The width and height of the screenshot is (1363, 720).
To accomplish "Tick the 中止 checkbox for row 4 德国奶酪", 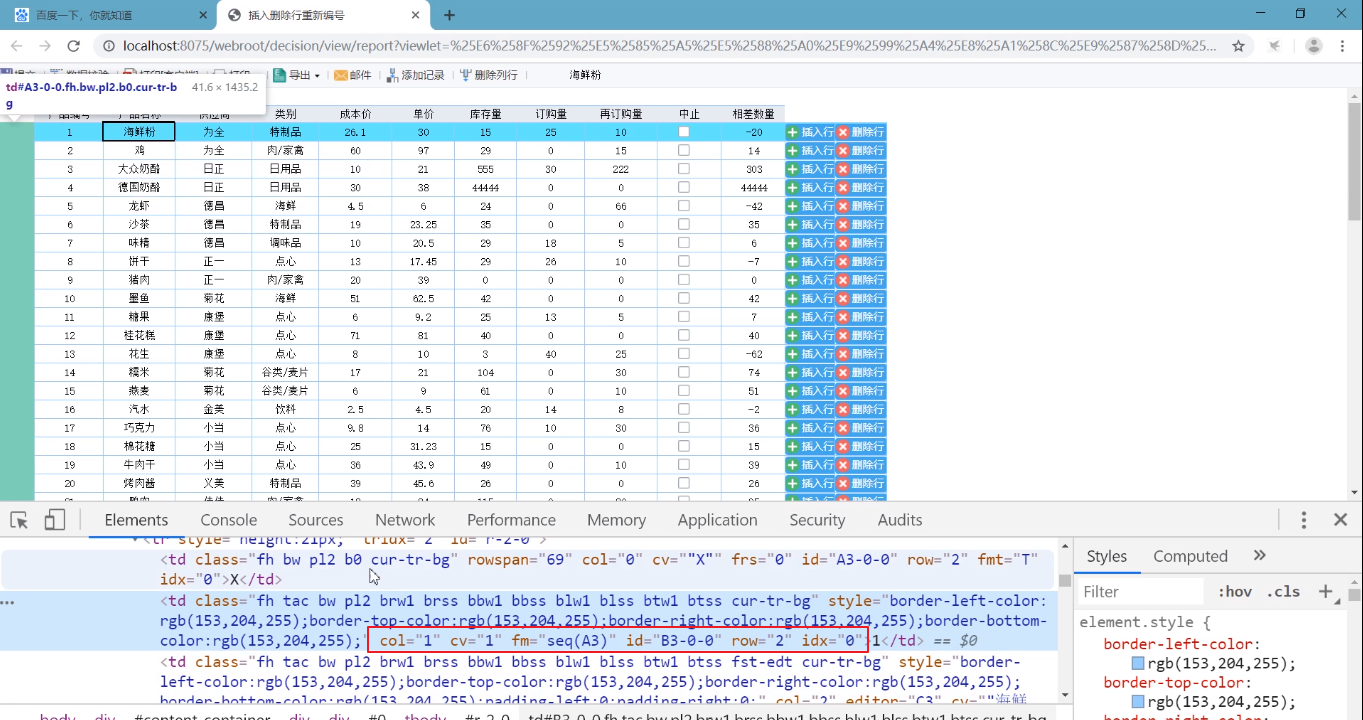I will pyautogui.click(x=684, y=187).
